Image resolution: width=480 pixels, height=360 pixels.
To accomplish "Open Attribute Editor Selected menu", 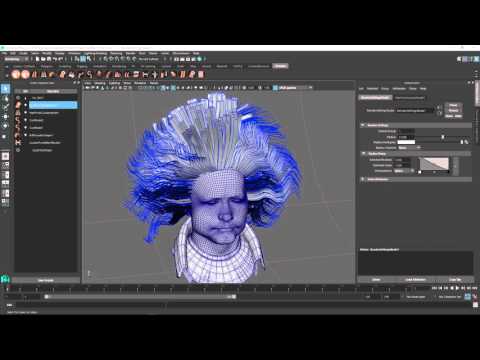I will 372,88.
